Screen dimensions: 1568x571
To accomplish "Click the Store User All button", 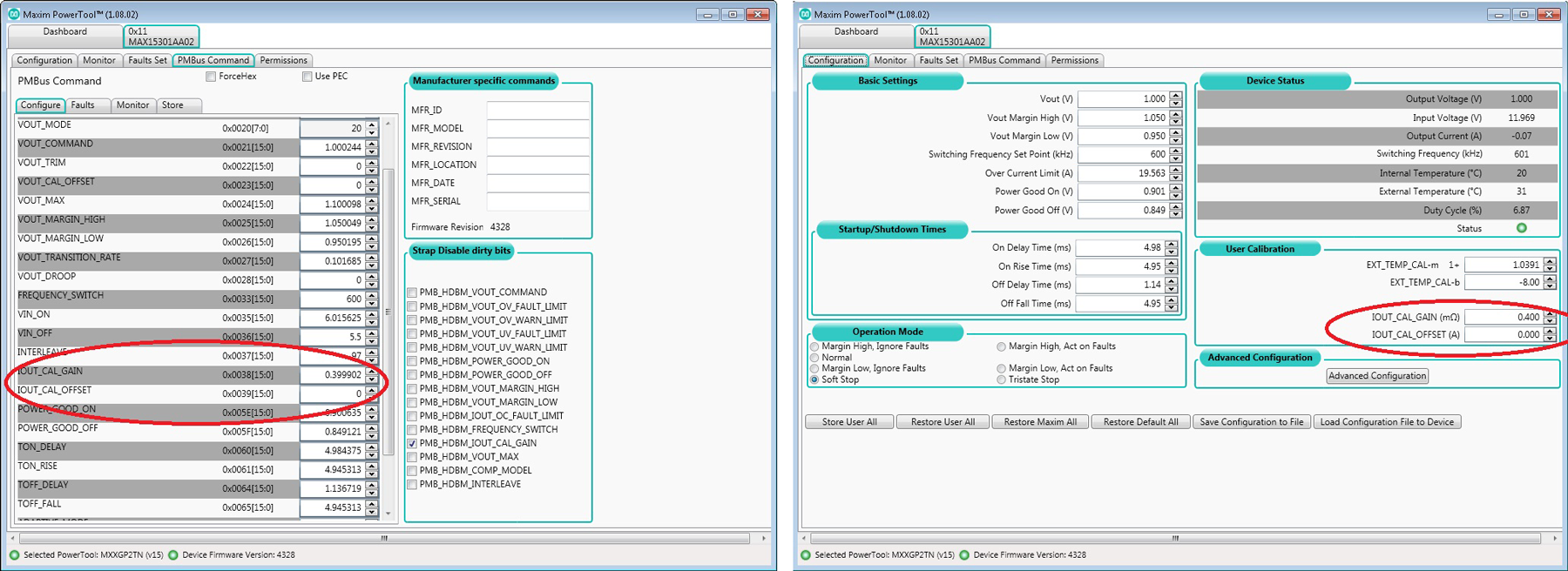I will pos(849,421).
